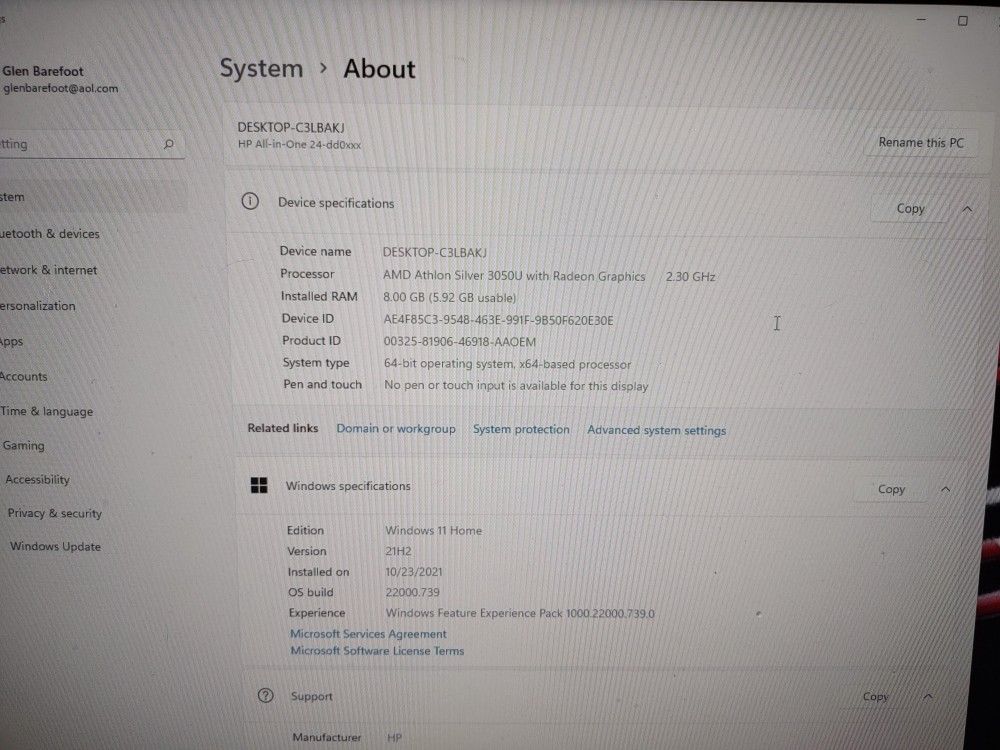This screenshot has width=1000, height=750.
Task: Click the Installed on date 10/23/2021
Action: (x=413, y=571)
